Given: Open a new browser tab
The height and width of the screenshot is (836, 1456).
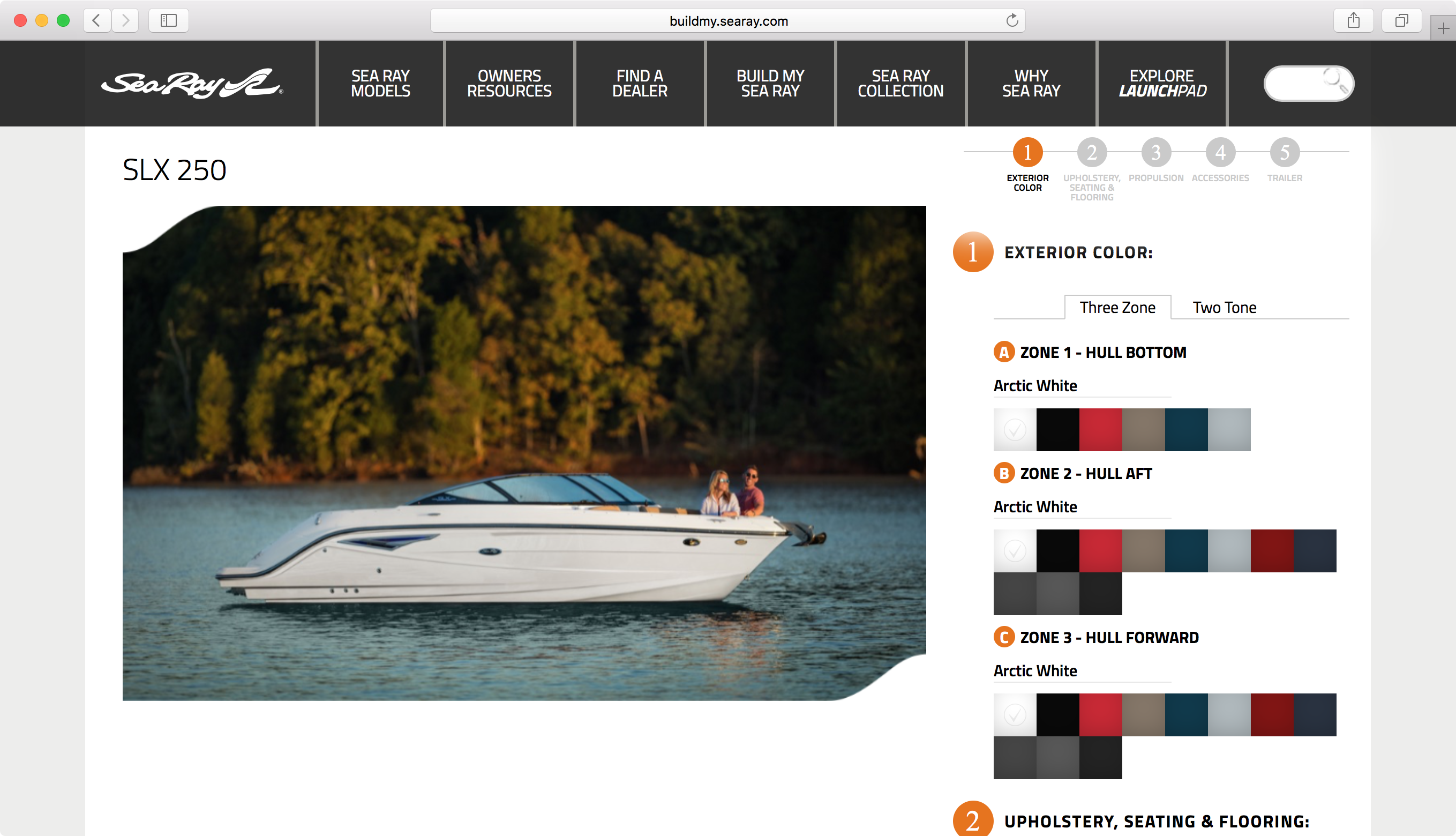Looking at the screenshot, I should pyautogui.click(x=1443, y=28).
